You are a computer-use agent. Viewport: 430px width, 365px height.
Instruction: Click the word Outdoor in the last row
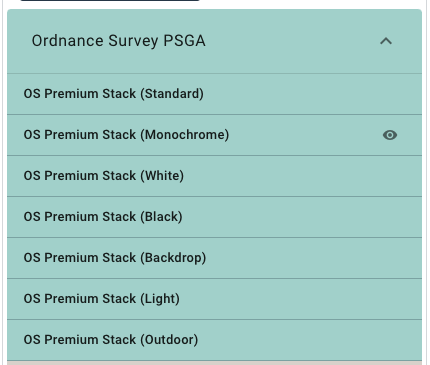[169, 340]
